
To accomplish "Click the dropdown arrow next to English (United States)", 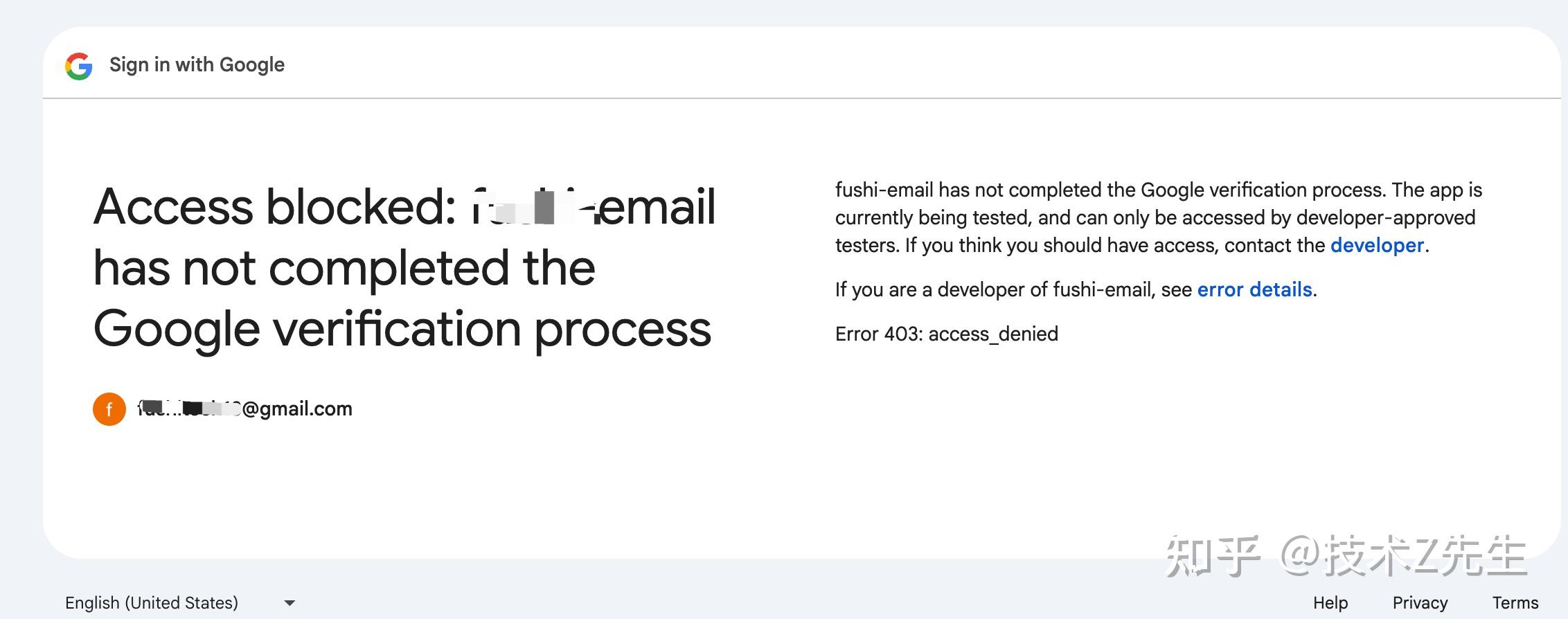I will pyautogui.click(x=289, y=602).
